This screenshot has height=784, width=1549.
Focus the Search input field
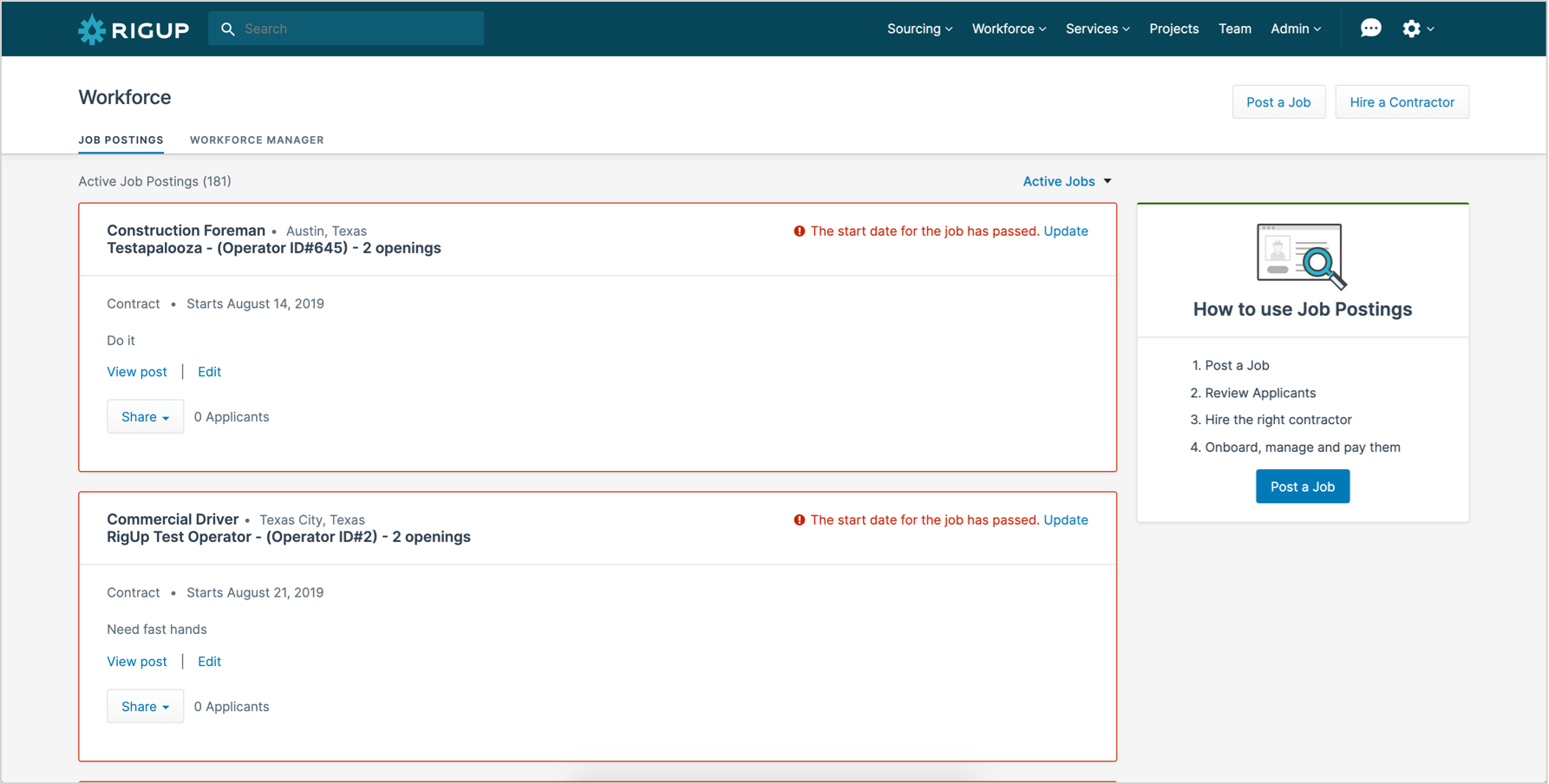[x=346, y=29]
